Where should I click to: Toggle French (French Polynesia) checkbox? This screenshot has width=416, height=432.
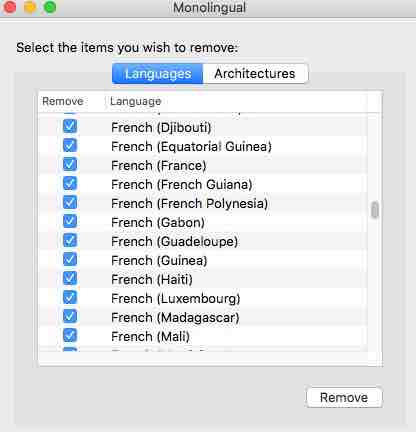pyautogui.click(x=70, y=202)
